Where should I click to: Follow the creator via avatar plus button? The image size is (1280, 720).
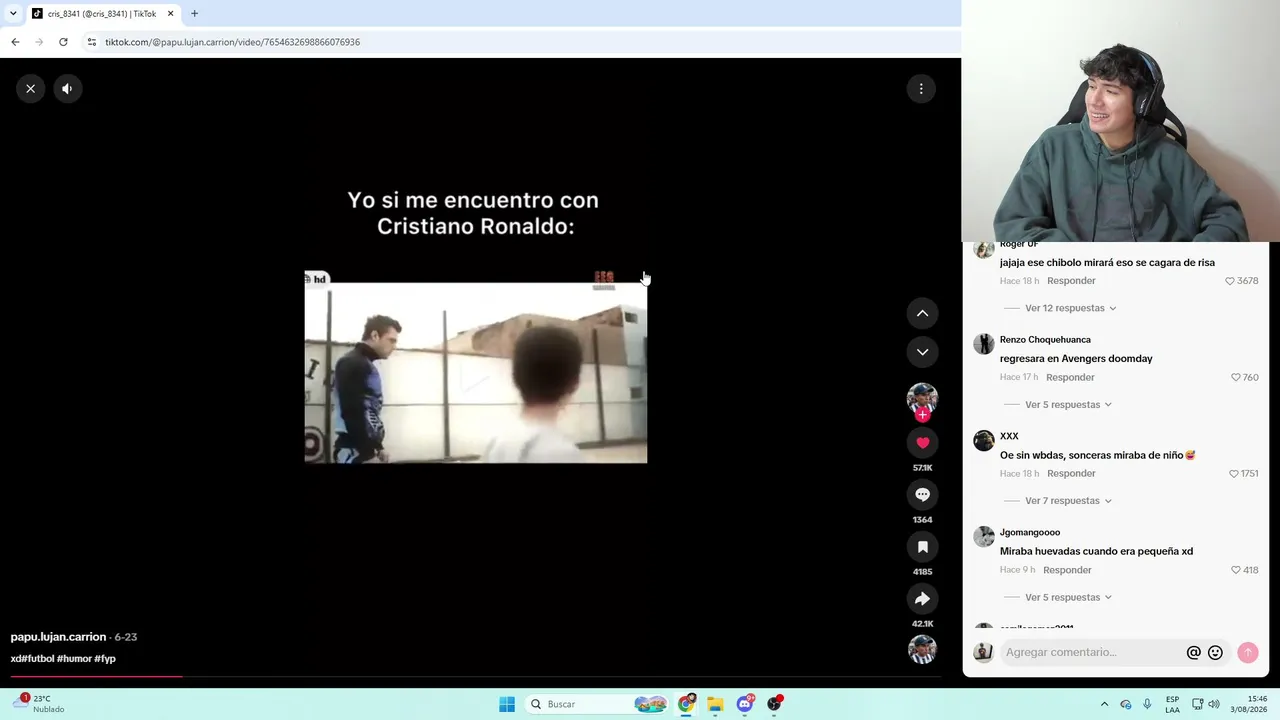click(922, 414)
